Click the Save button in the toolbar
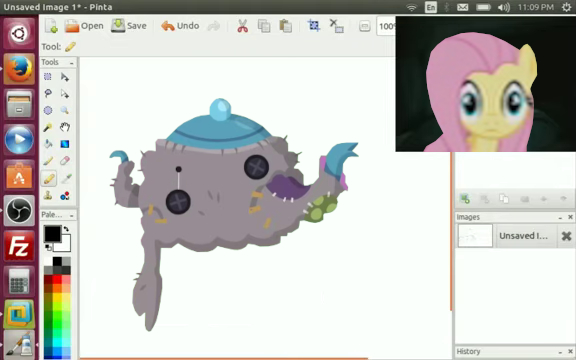Image resolution: width=576 pixels, height=360 pixels. click(129, 26)
